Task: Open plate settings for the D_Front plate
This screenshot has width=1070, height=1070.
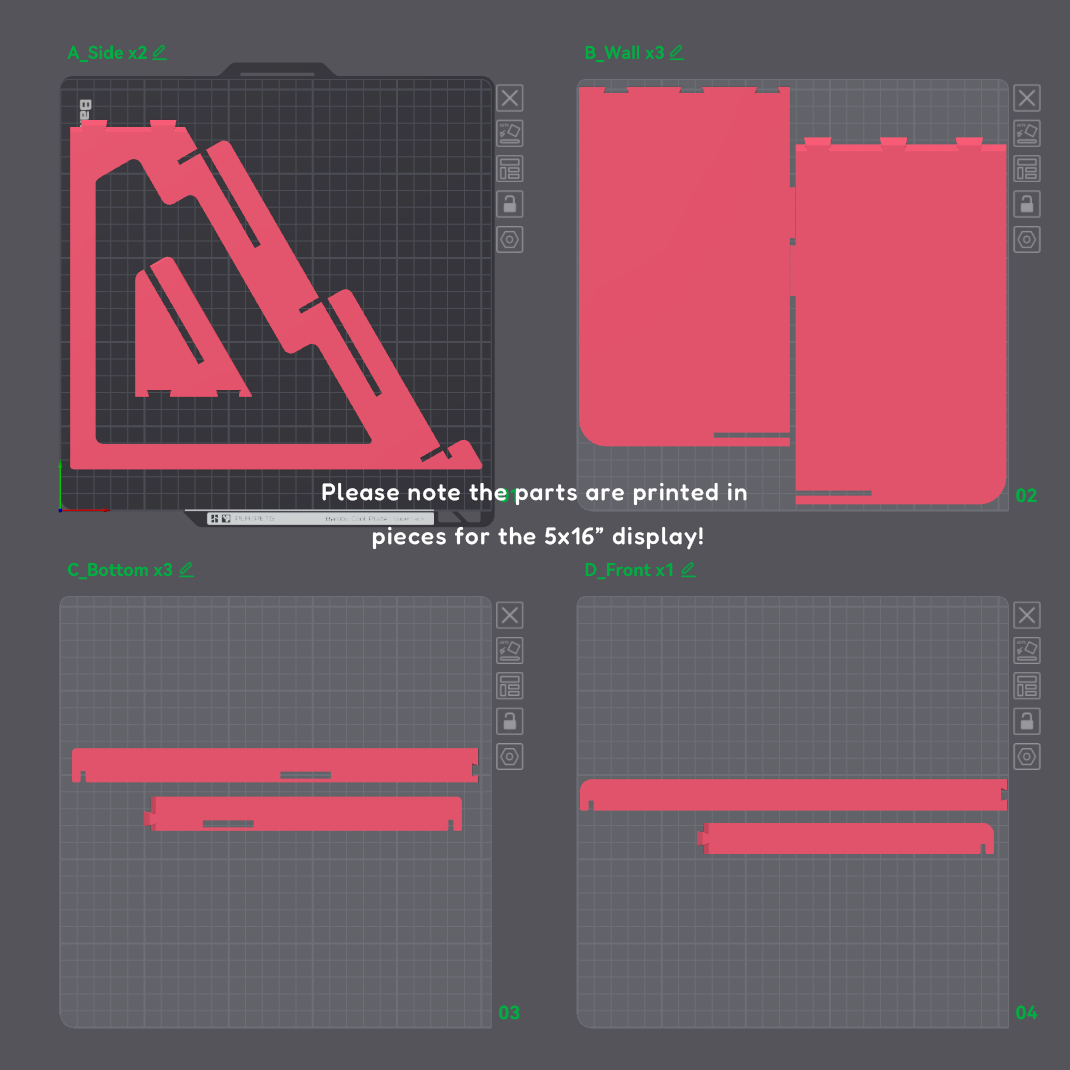Action: pos(1026,757)
